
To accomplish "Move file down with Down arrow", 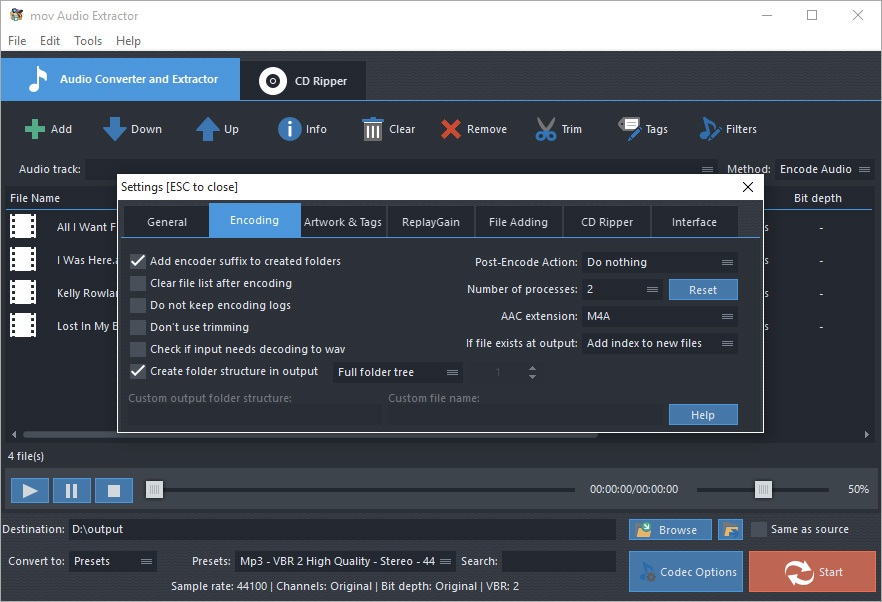I will [115, 129].
